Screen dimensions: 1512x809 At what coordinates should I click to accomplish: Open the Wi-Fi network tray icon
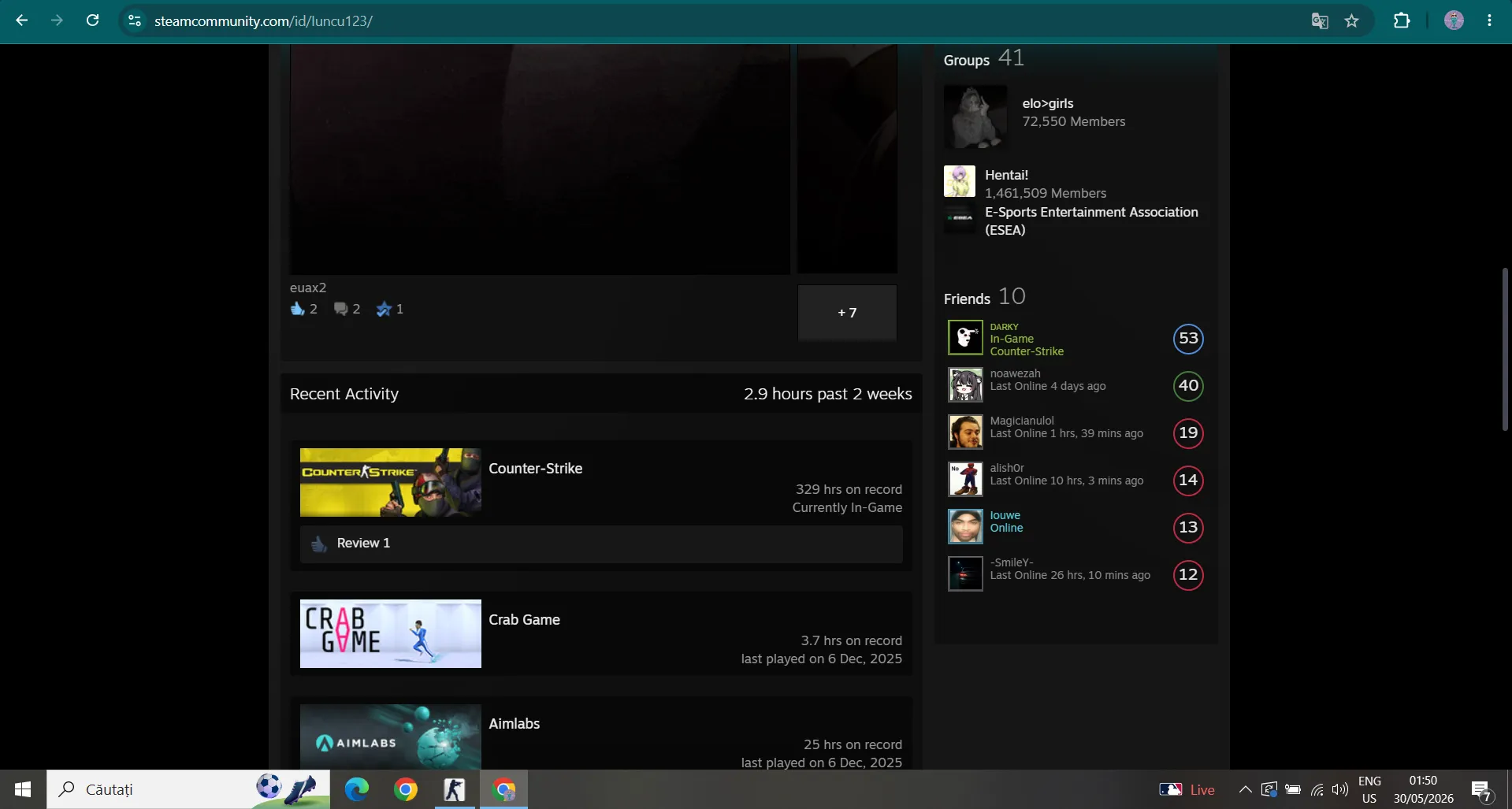point(1317,789)
